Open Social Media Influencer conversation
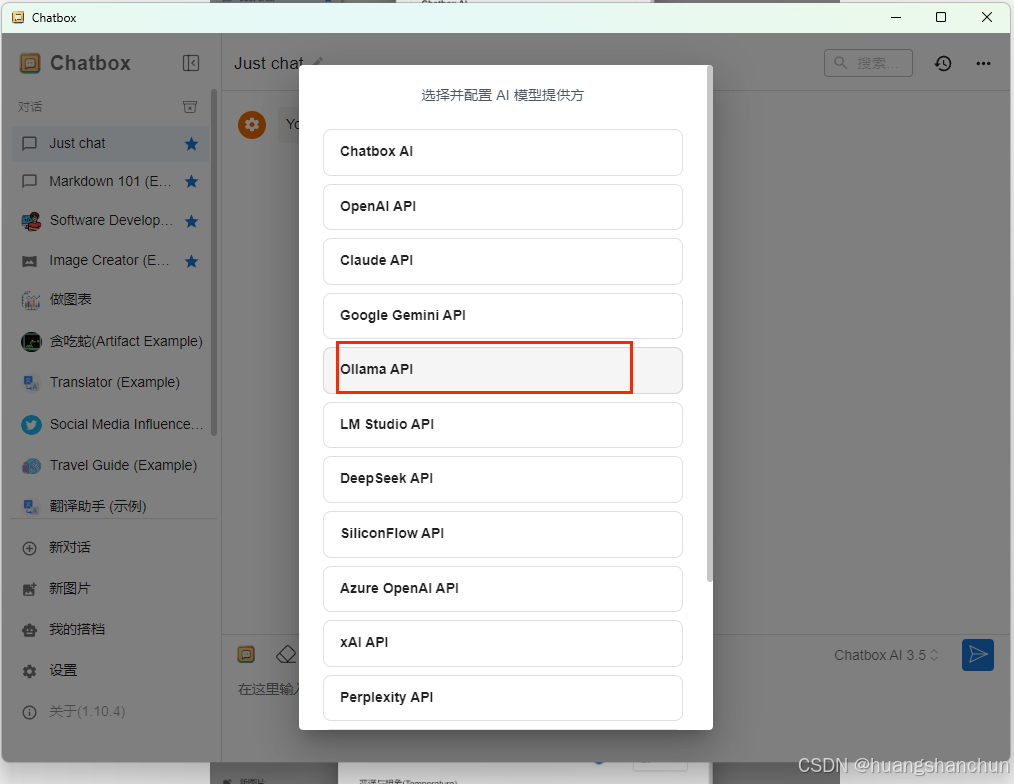This screenshot has height=784, width=1014. coord(110,424)
